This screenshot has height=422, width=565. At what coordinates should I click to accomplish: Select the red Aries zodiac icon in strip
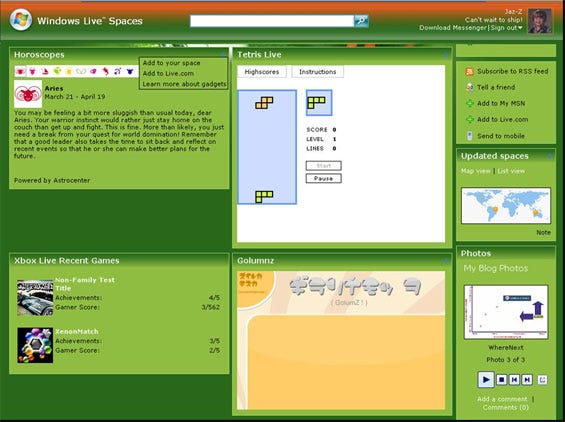point(20,71)
